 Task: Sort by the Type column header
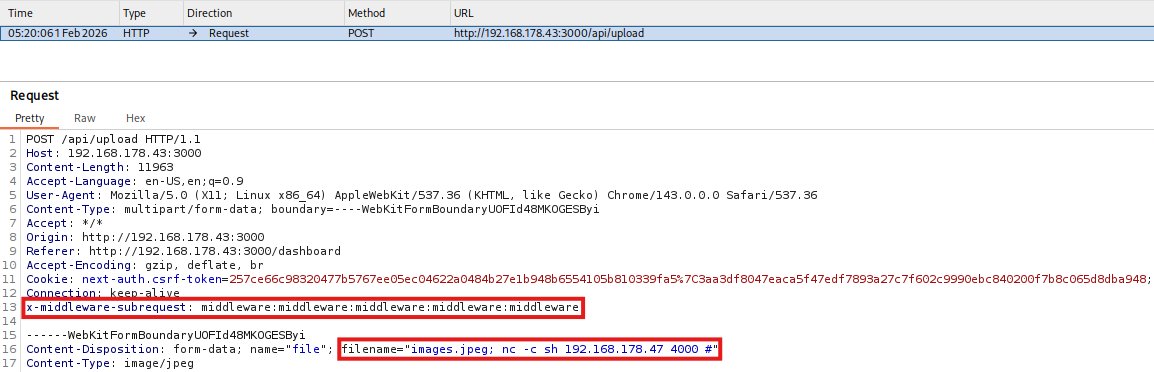pos(151,13)
